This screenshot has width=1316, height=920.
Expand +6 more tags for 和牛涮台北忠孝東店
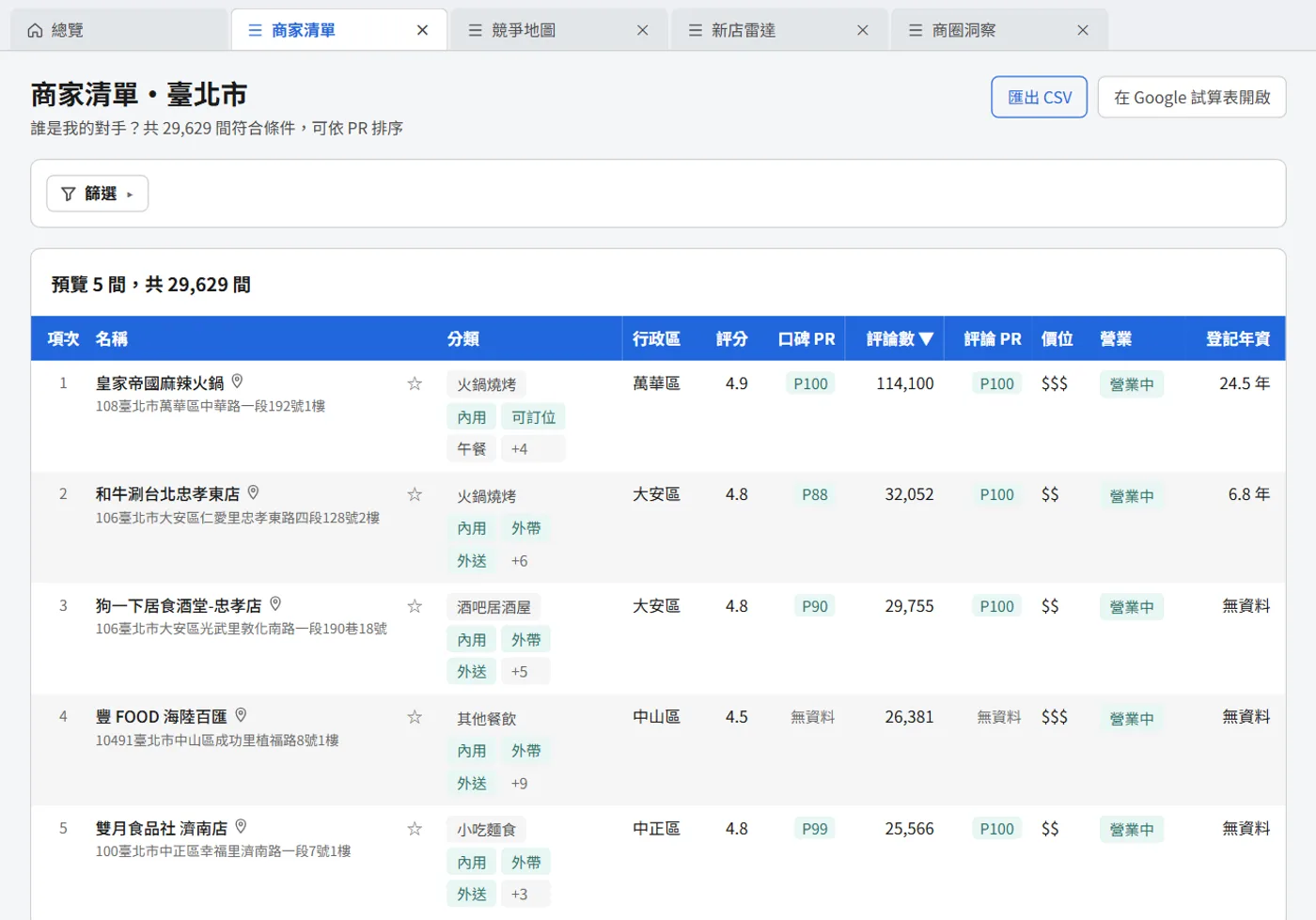pos(525,561)
